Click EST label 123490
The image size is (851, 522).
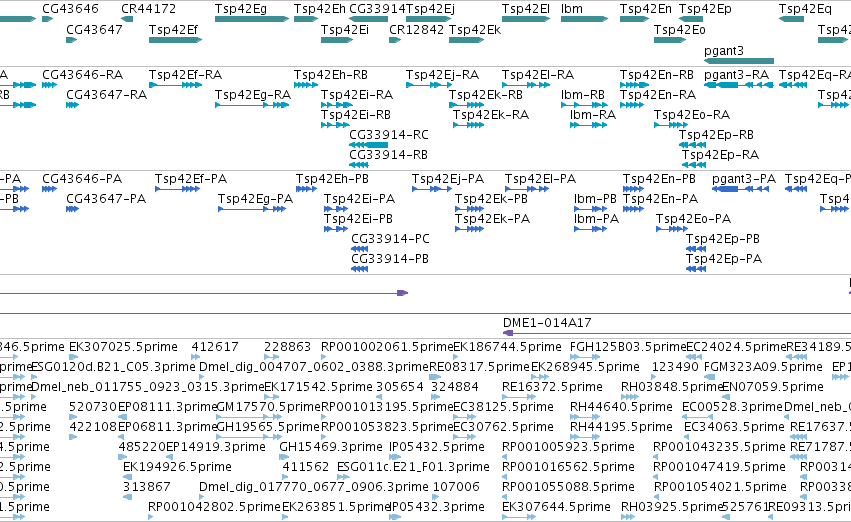675,367
